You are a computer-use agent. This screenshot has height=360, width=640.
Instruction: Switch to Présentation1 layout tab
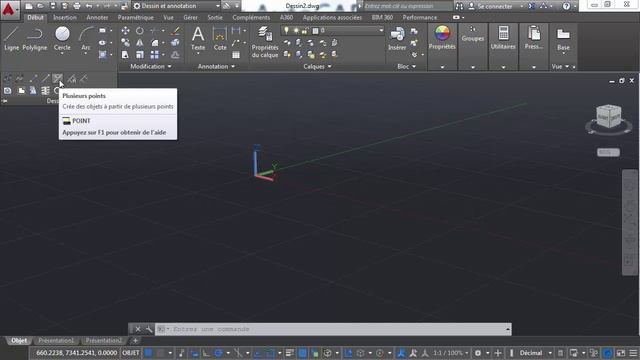point(56,340)
